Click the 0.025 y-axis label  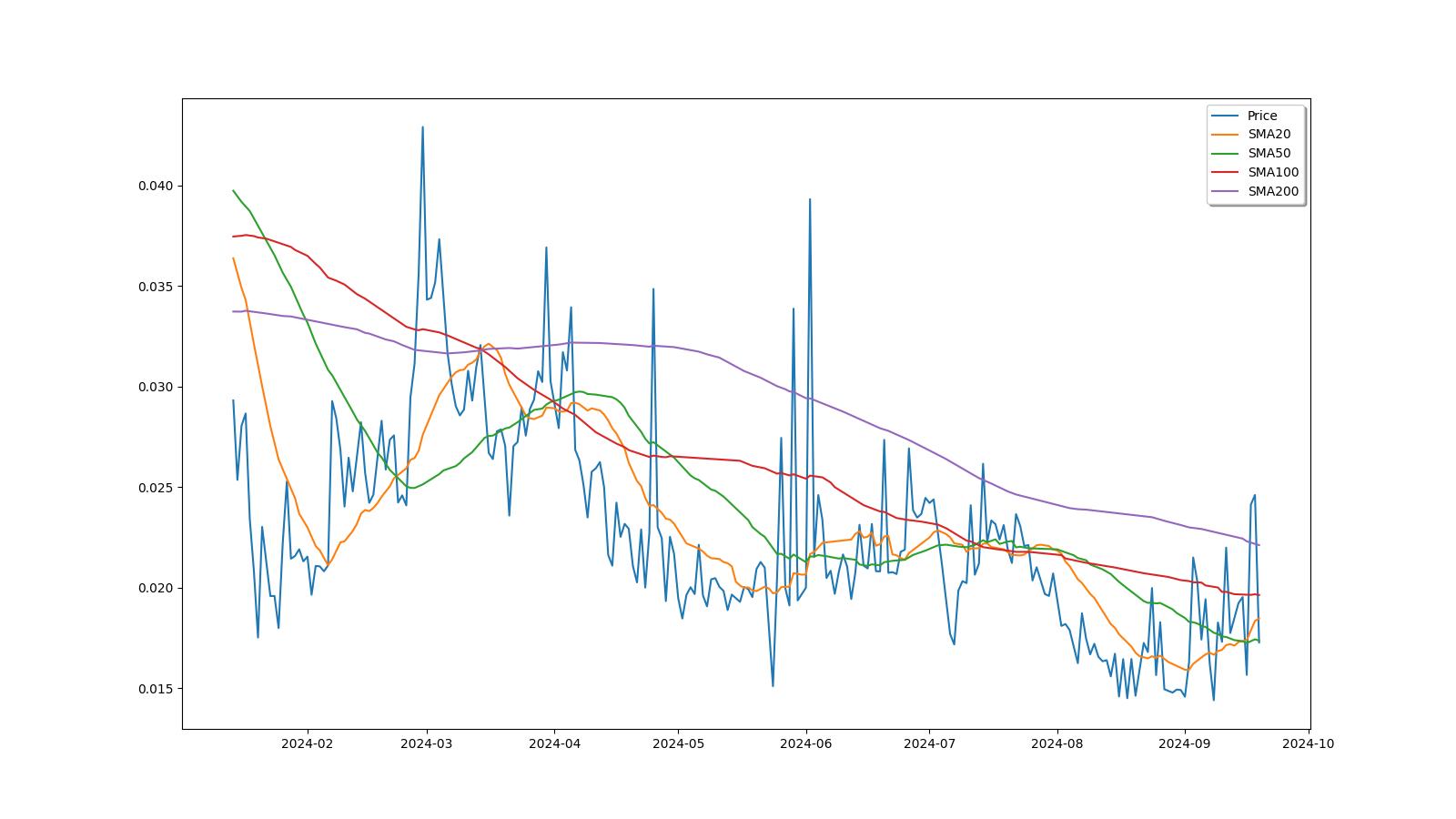[x=156, y=488]
